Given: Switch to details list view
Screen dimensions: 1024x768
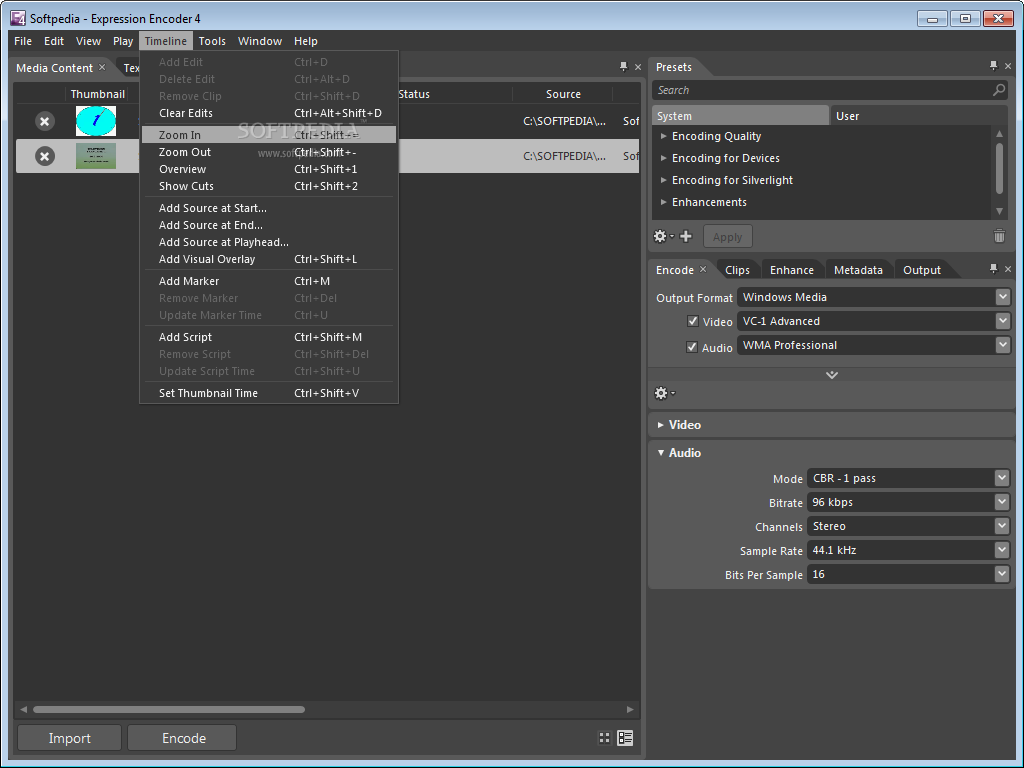Looking at the screenshot, I should pyautogui.click(x=625, y=738).
